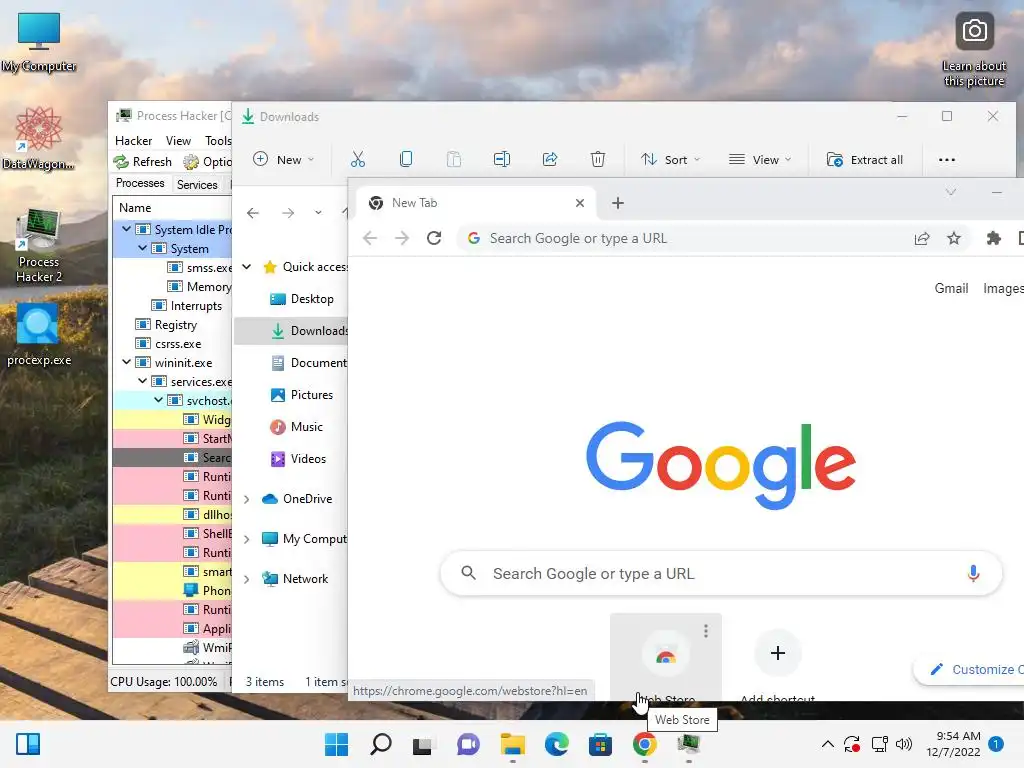Viewport: 1024px width, 768px height.
Task: Click the Add shortcut plus tile
Action: (x=778, y=653)
